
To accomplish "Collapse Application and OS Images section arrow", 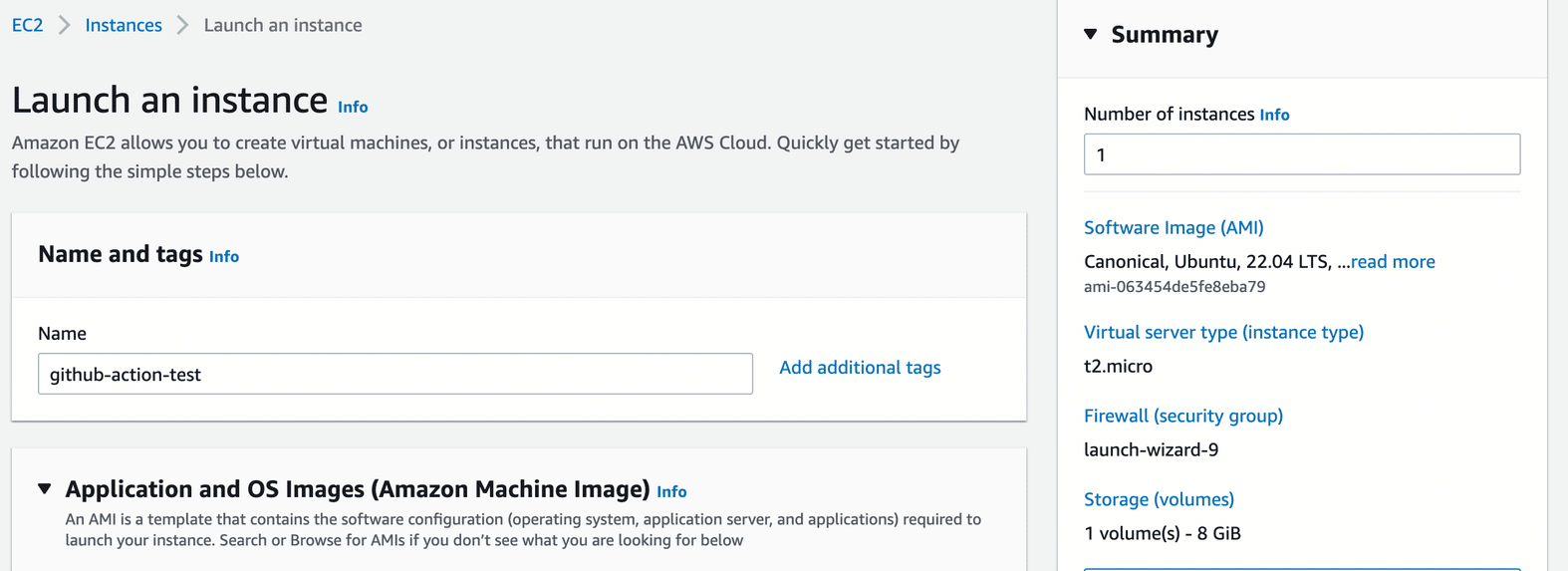I will (45, 489).
